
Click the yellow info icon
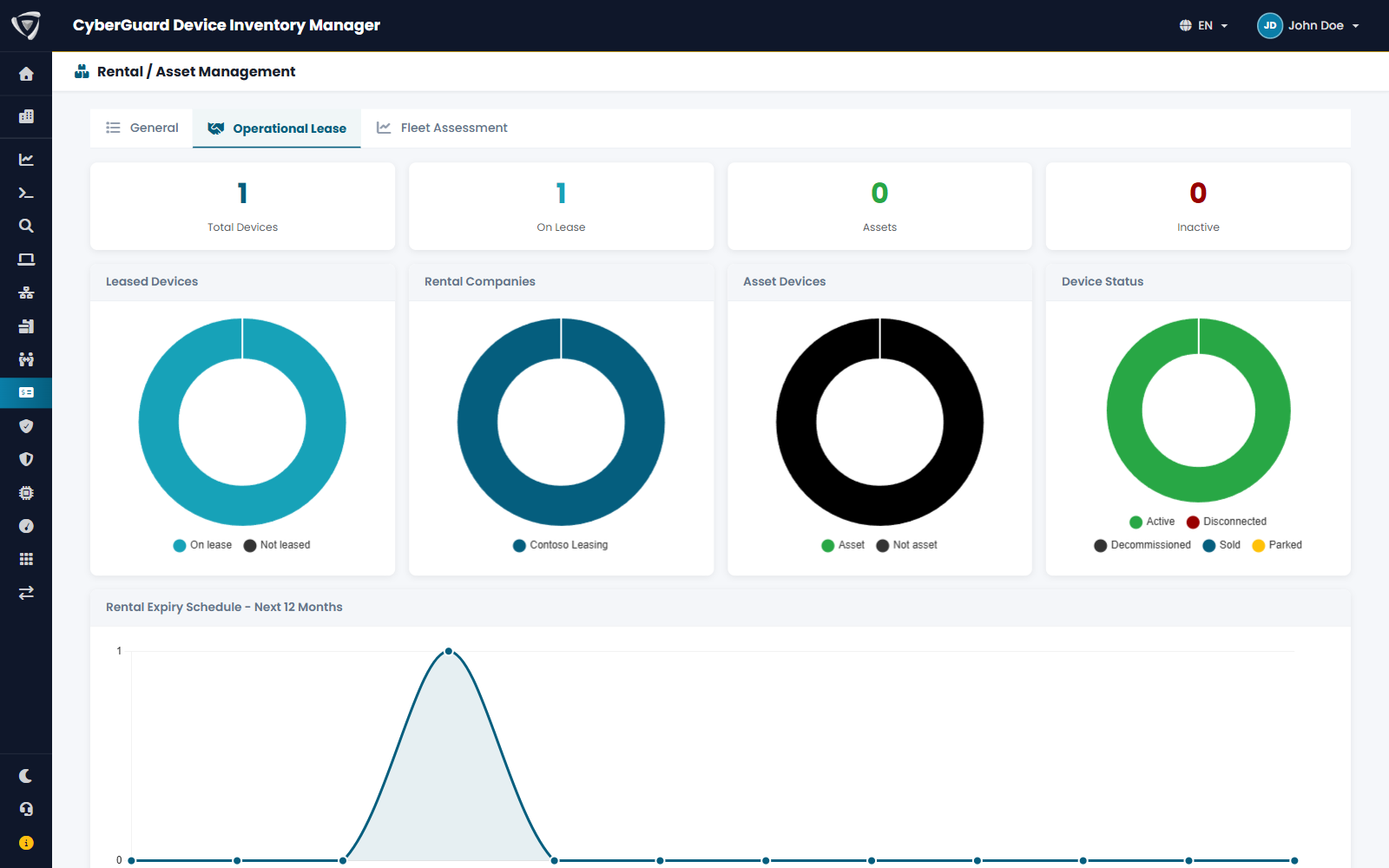[26, 843]
